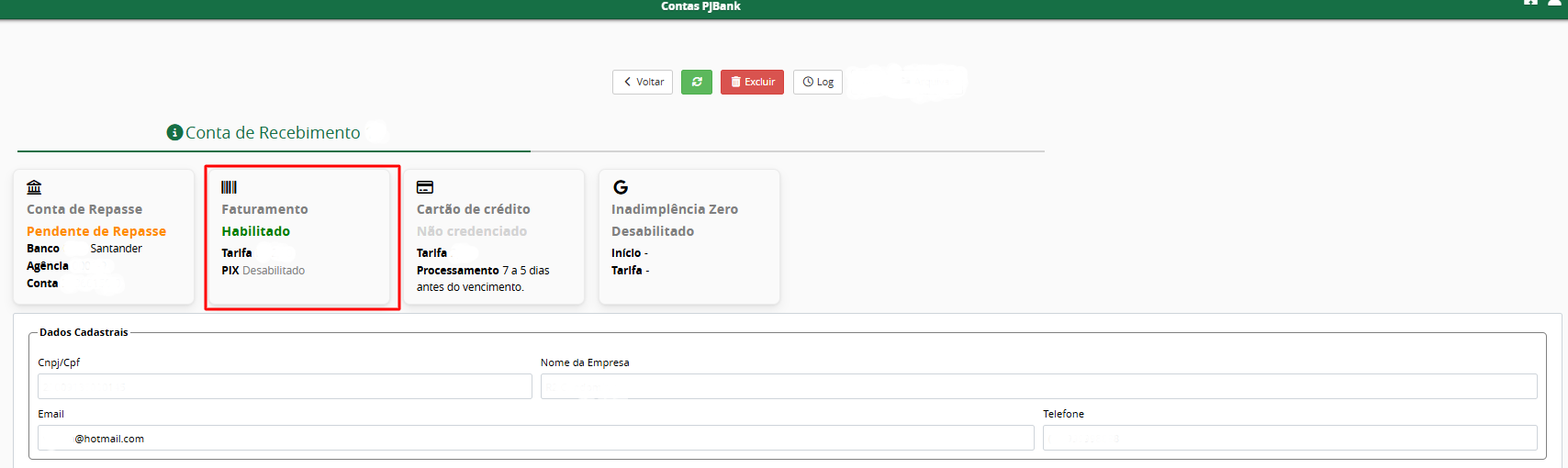
Task: Focus the Cnpj/Cpf input field
Action: pyautogui.click(x=285, y=386)
